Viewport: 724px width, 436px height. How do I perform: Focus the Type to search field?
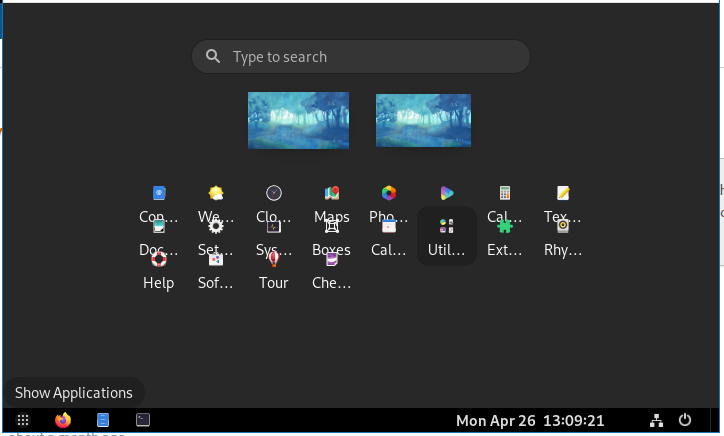pyautogui.click(x=361, y=56)
